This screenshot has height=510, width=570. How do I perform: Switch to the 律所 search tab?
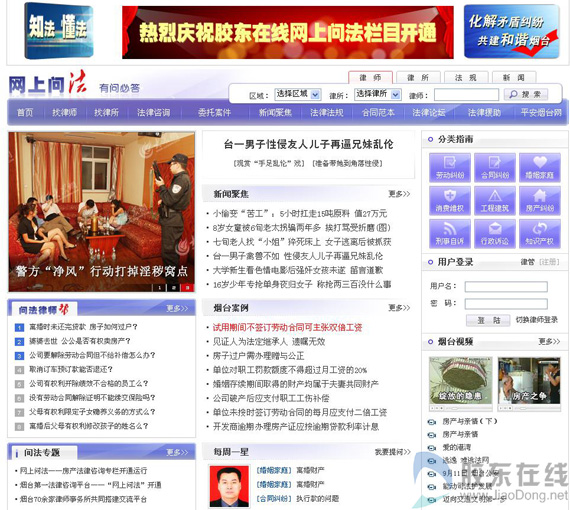418,77
